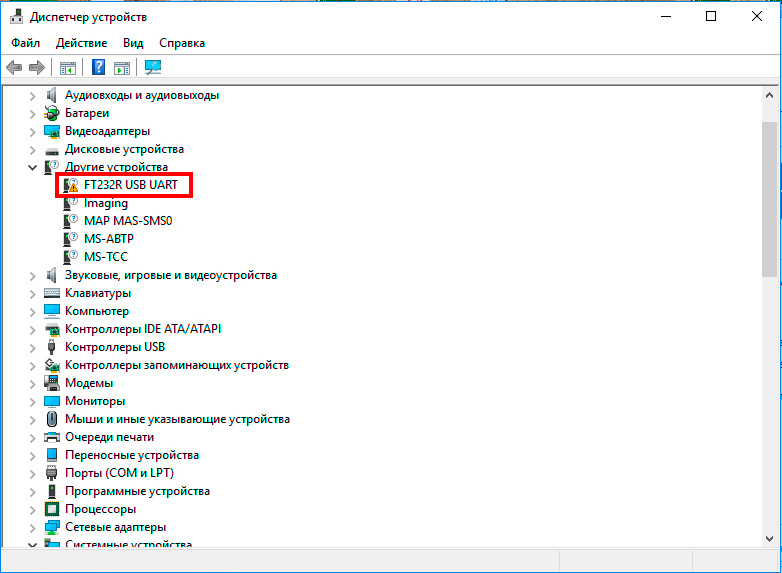
Task: Click the scan for hardware changes monitor icon
Action: click(x=153, y=67)
